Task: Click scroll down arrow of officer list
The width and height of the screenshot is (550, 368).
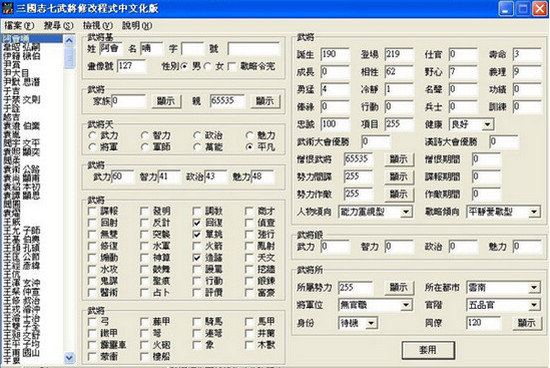Action: click(69, 357)
